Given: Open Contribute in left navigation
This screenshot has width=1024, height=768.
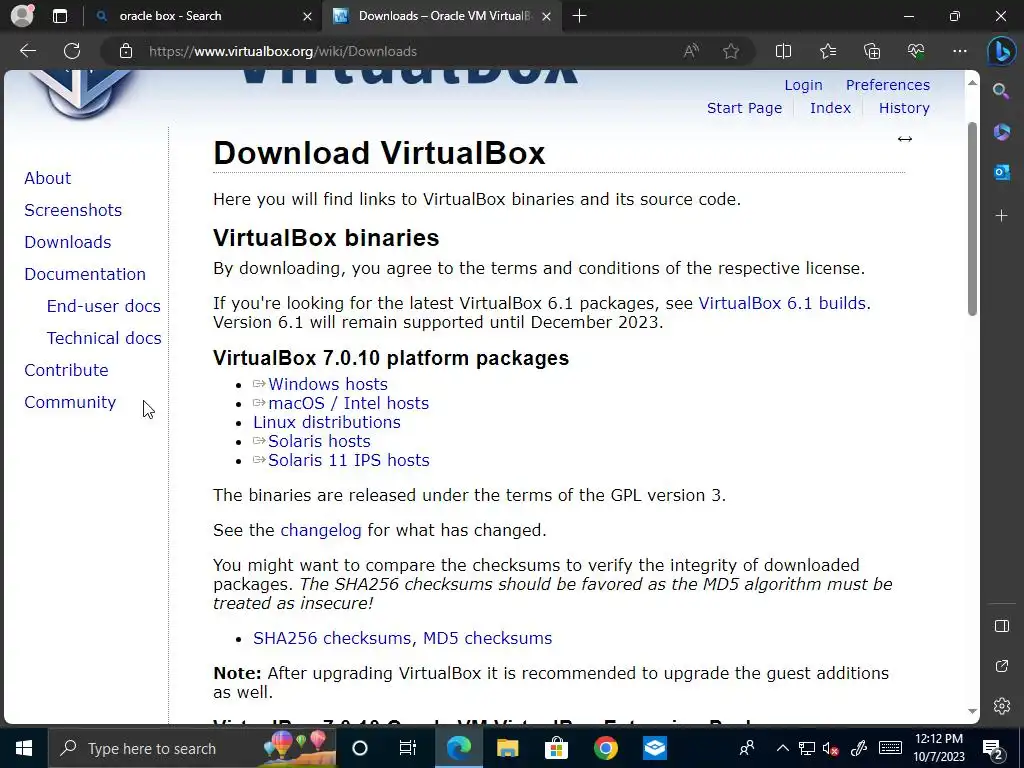Looking at the screenshot, I should [x=66, y=370].
